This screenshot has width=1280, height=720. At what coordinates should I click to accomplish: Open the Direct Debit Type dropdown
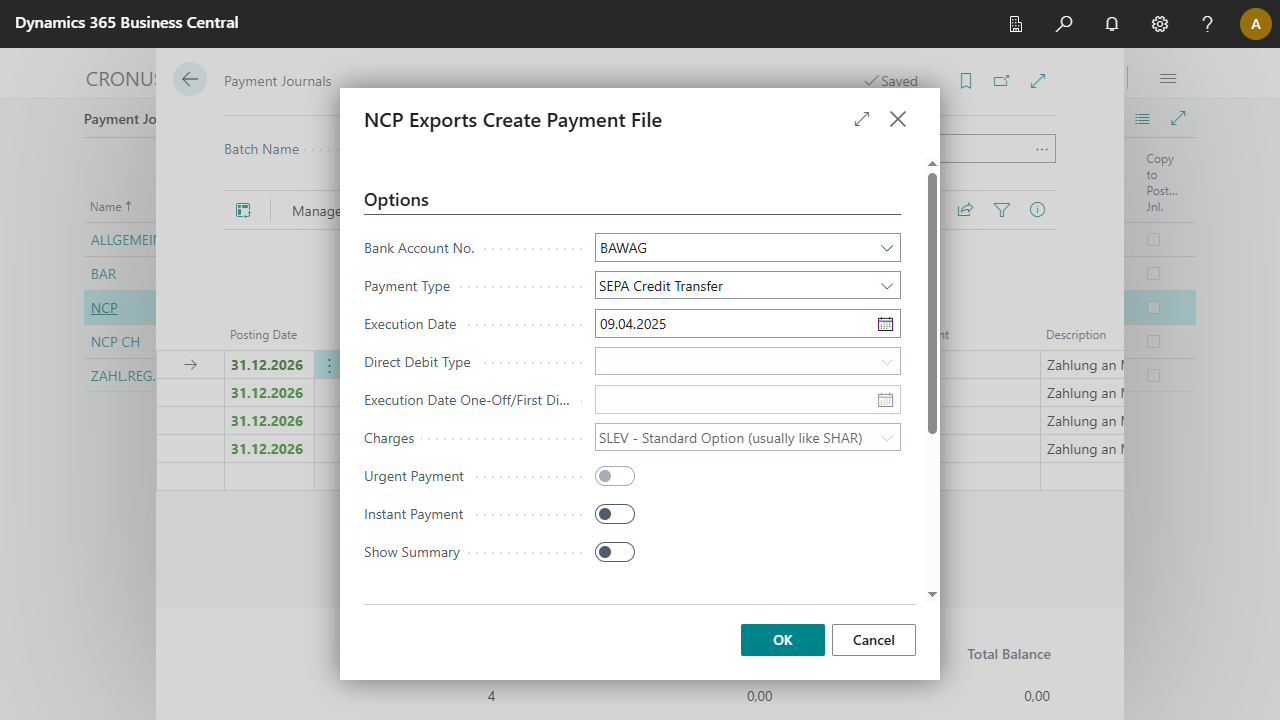(x=887, y=362)
